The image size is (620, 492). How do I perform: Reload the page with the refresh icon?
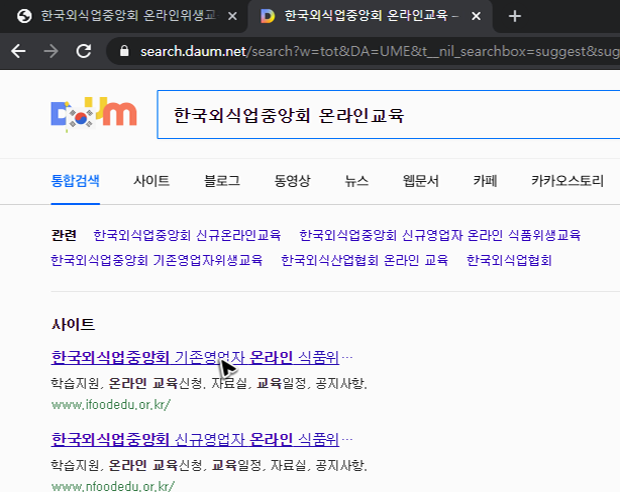[84, 51]
